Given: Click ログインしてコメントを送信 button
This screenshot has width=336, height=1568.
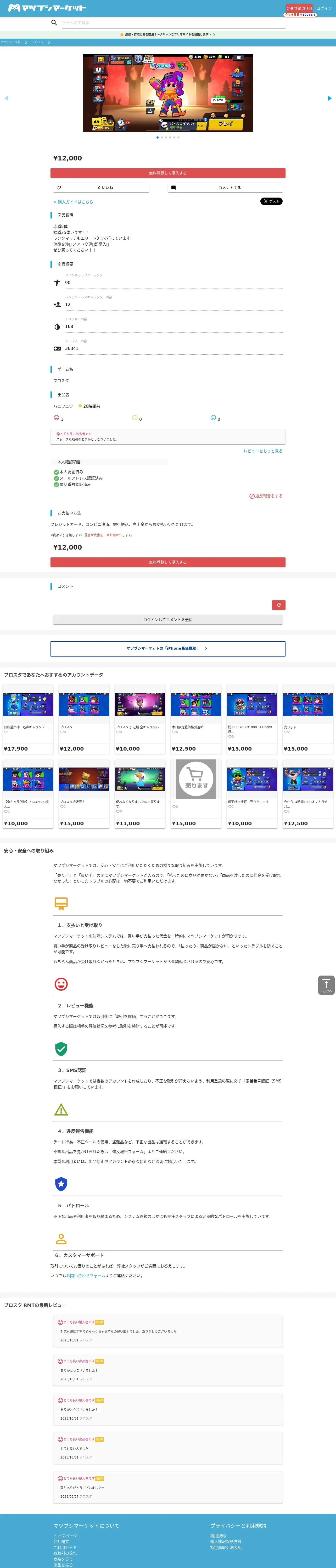Looking at the screenshot, I should [x=168, y=620].
